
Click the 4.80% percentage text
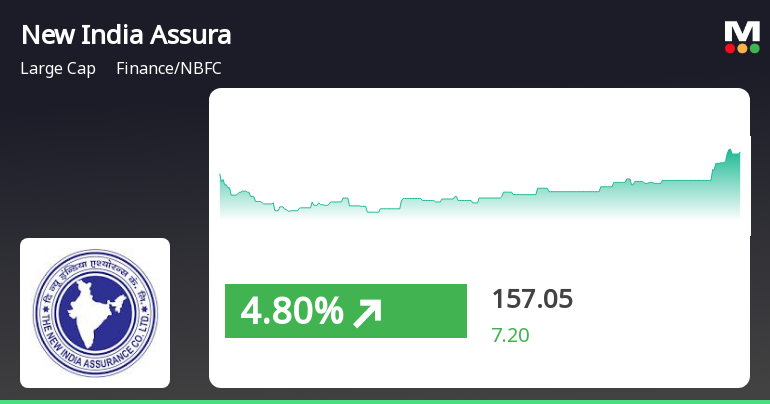(x=292, y=313)
